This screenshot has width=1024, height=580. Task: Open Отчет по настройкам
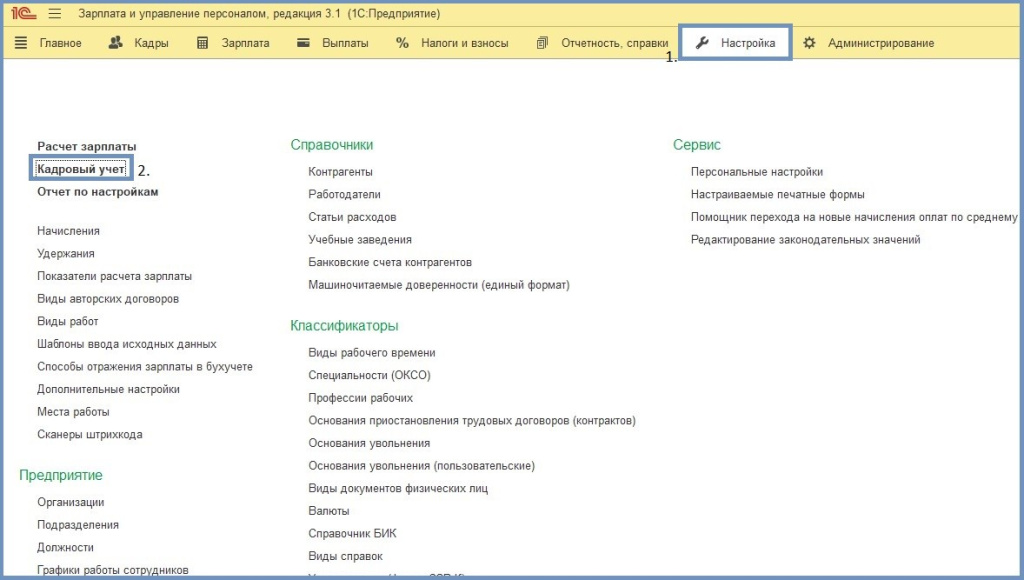pyautogui.click(x=98, y=191)
